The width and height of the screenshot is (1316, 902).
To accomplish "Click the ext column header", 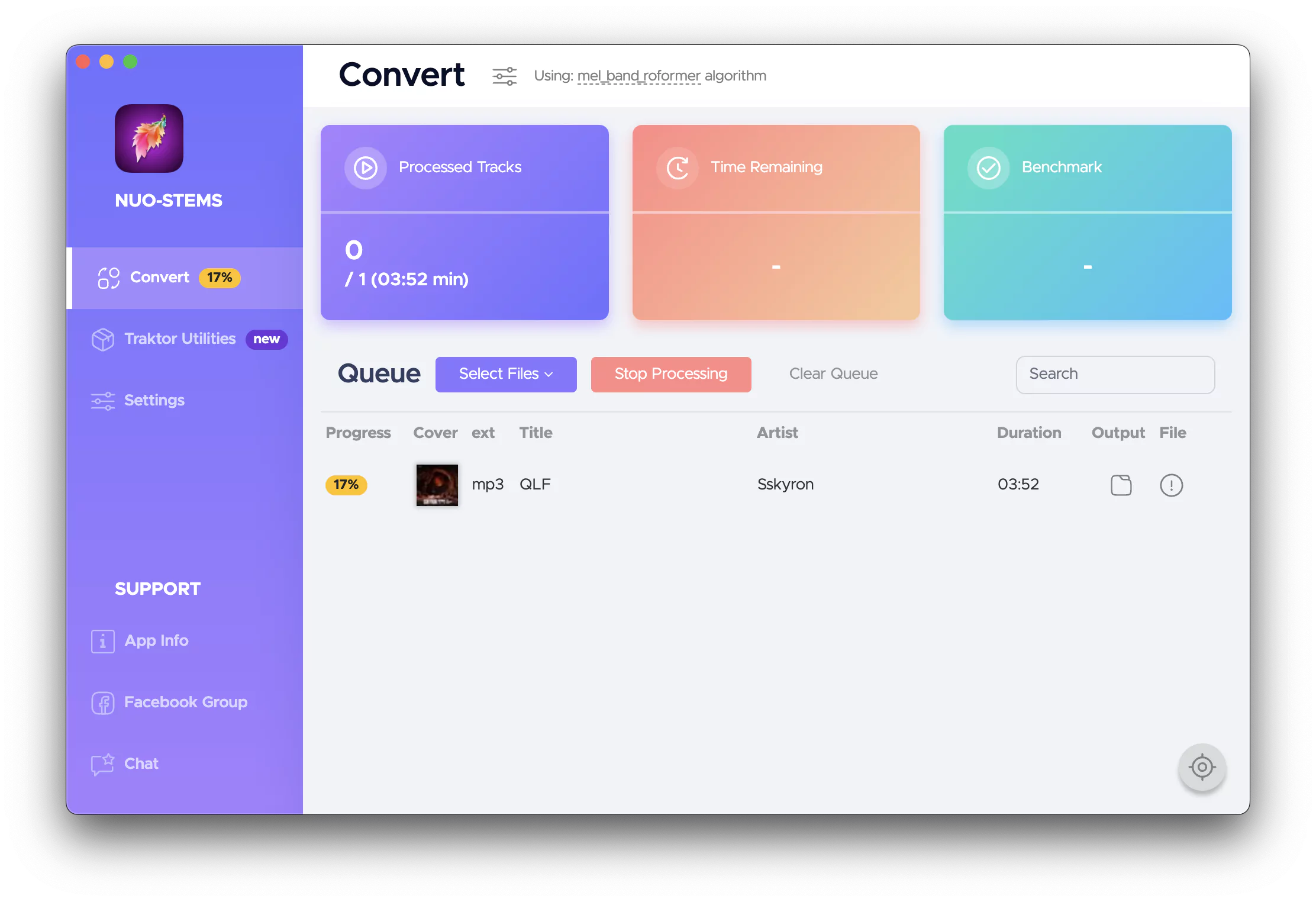I will [483, 433].
